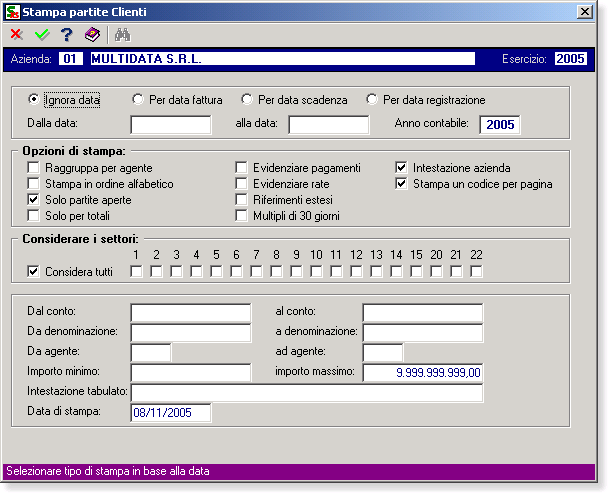Tick settore 5 checkbox
This screenshot has width=609, height=494.
(216, 271)
